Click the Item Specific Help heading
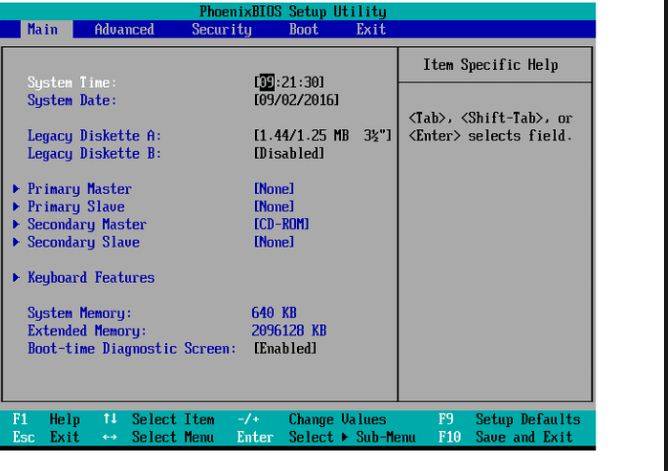The width and height of the screenshot is (668, 471). point(491,65)
